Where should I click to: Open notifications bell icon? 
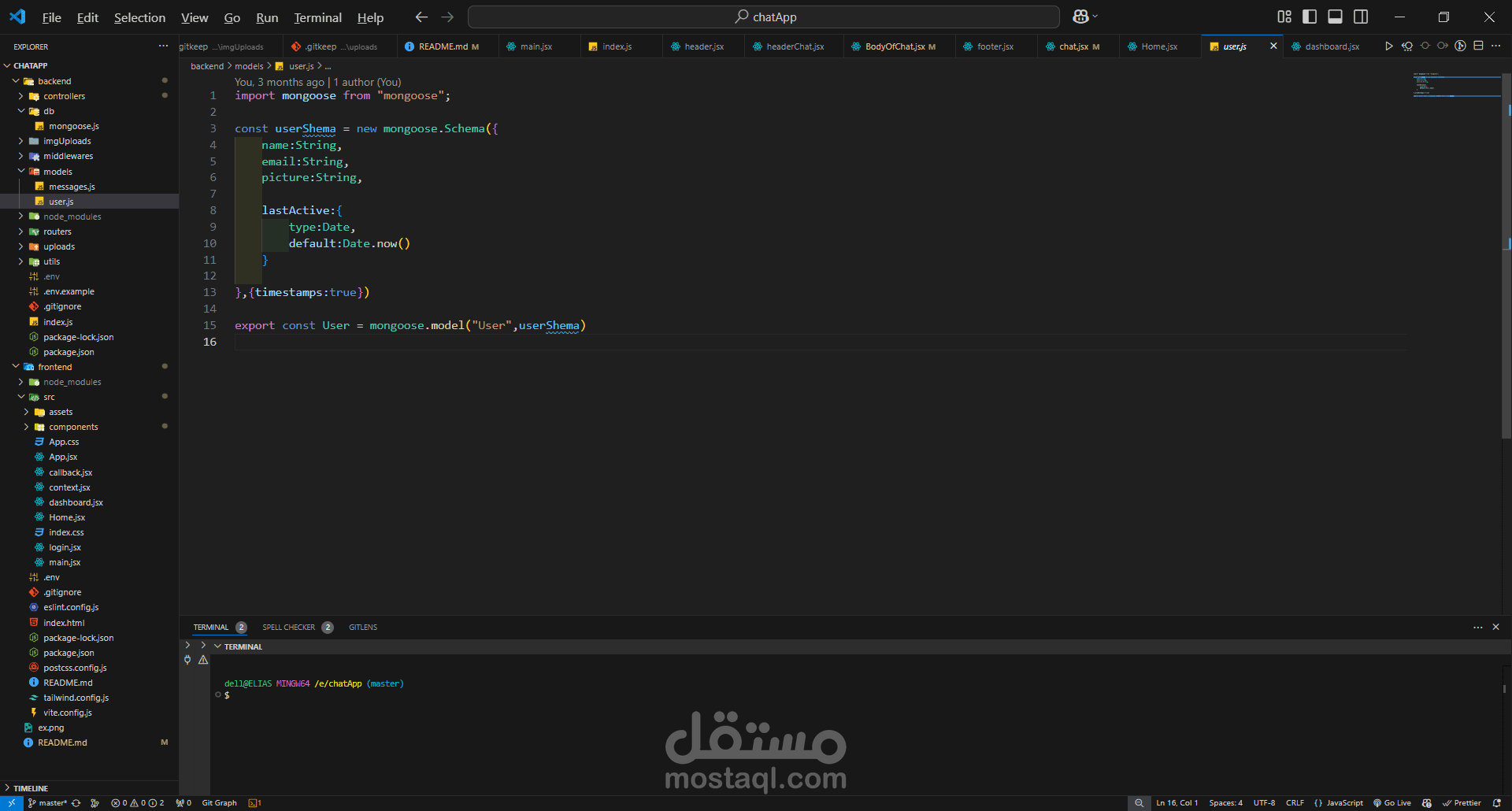pyautogui.click(x=1496, y=803)
